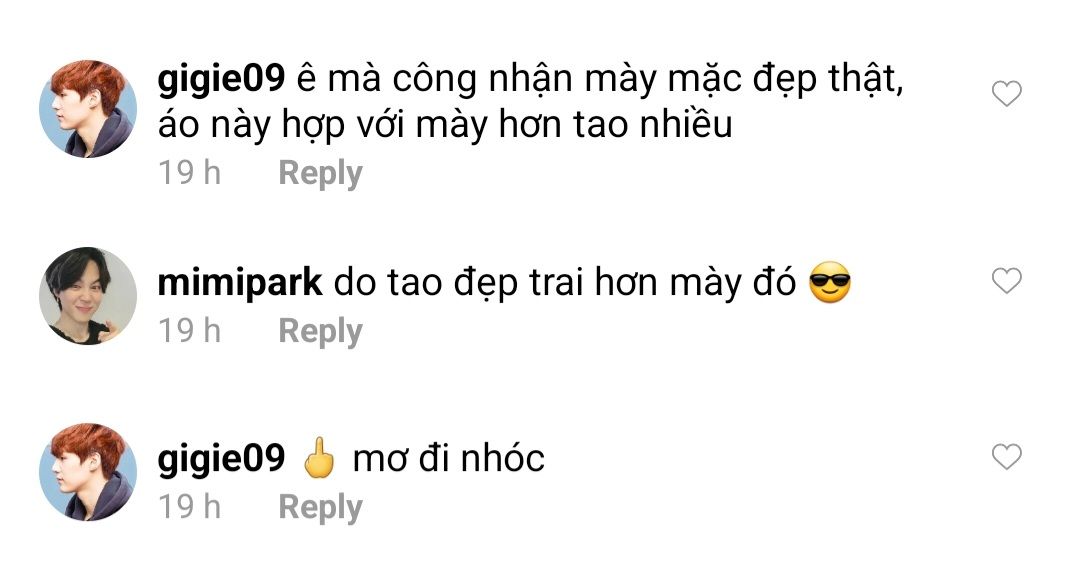Click username gigie09 in the top comment
Viewport: 1080px width, 570px height.
221,80
